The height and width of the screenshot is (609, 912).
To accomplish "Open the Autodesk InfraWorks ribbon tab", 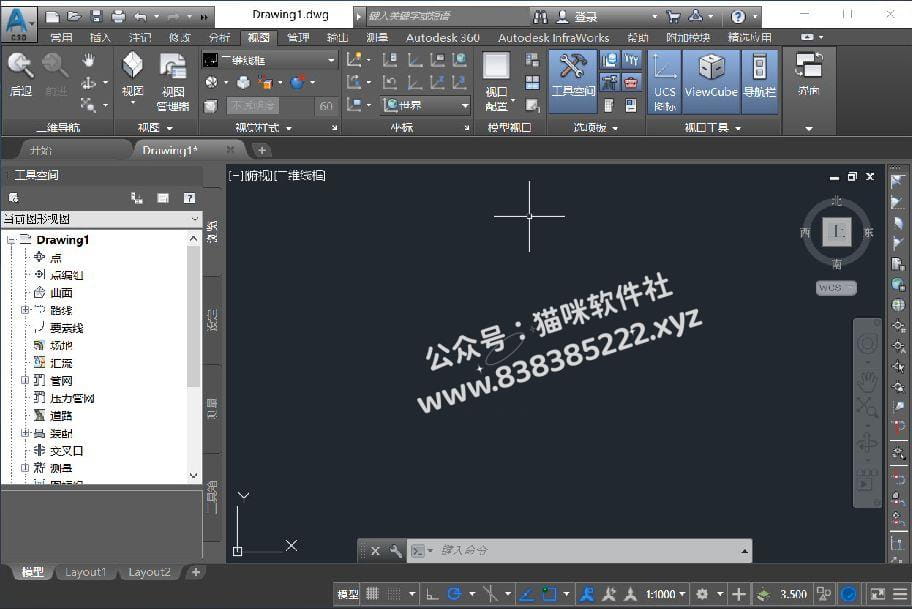I will 553,38.
